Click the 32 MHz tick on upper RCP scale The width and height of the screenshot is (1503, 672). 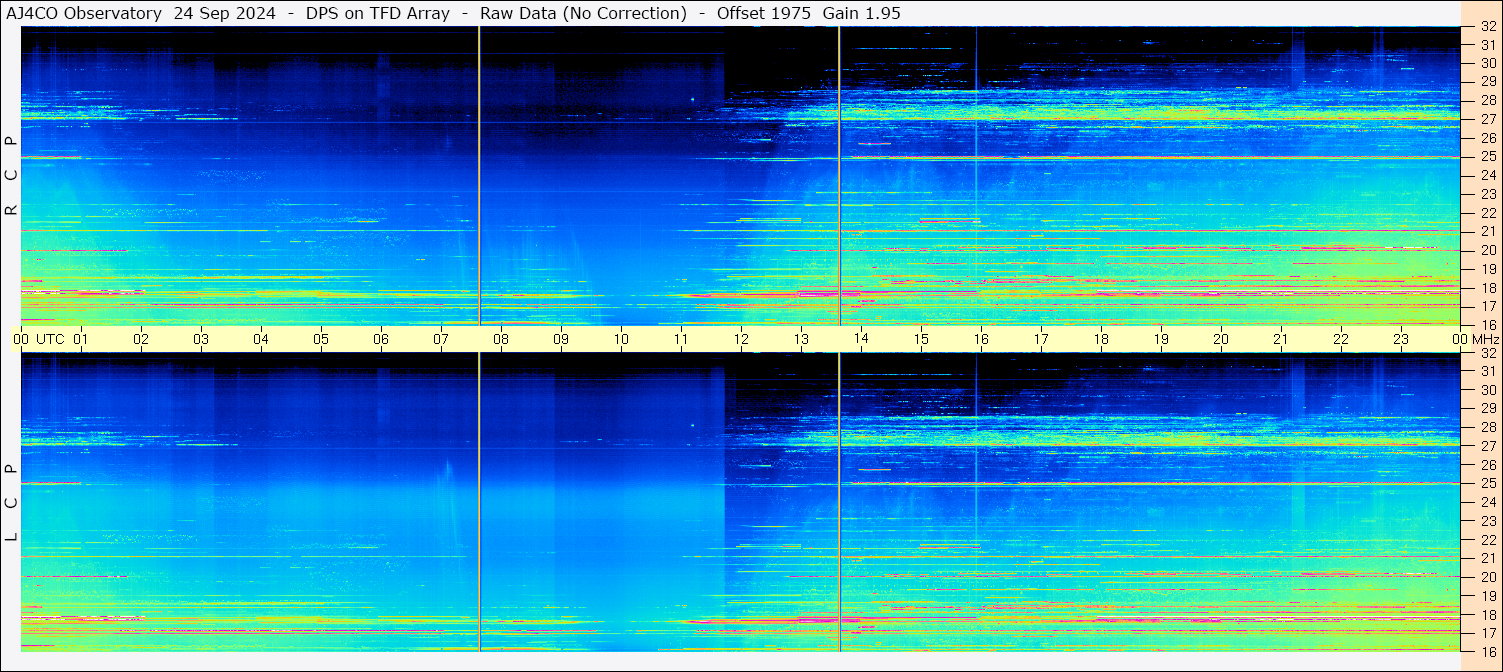click(1487, 27)
